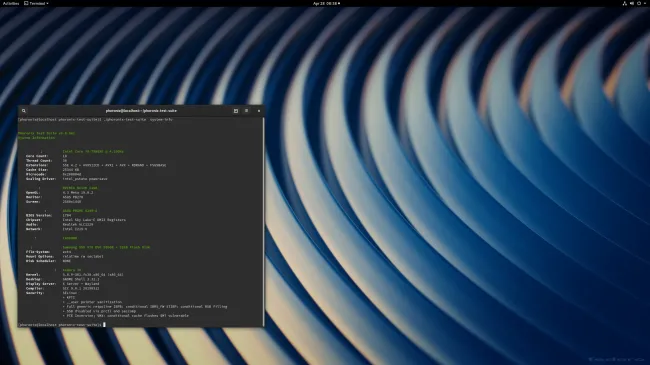The image size is (650, 365).
Task: Click the system menu arrow in top bar
Action: [645, 3]
